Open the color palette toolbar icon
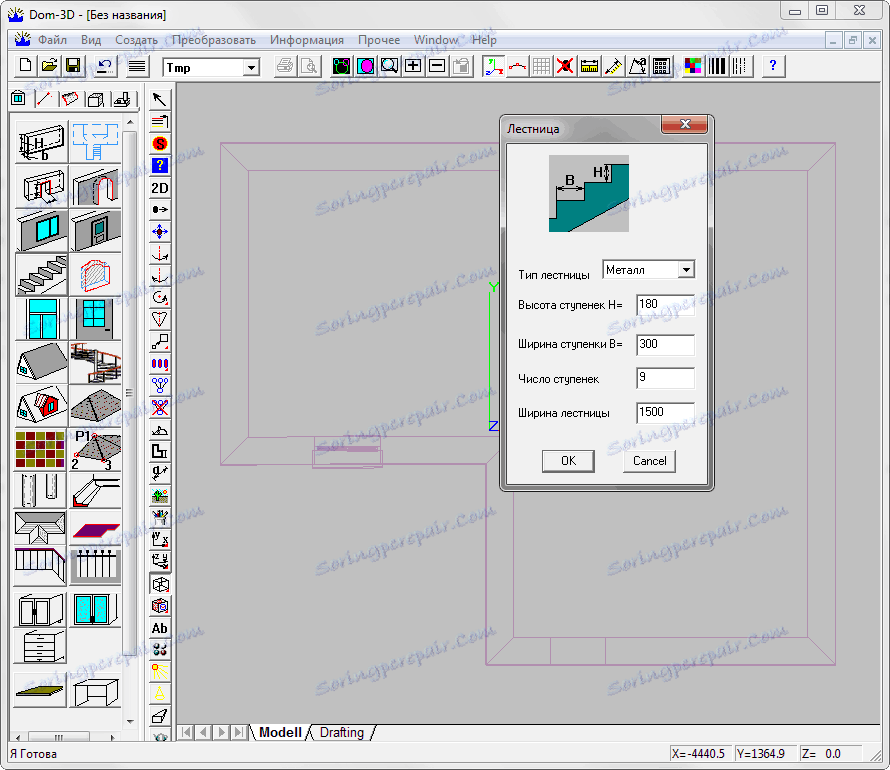The width and height of the screenshot is (890, 770). [693, 67]
